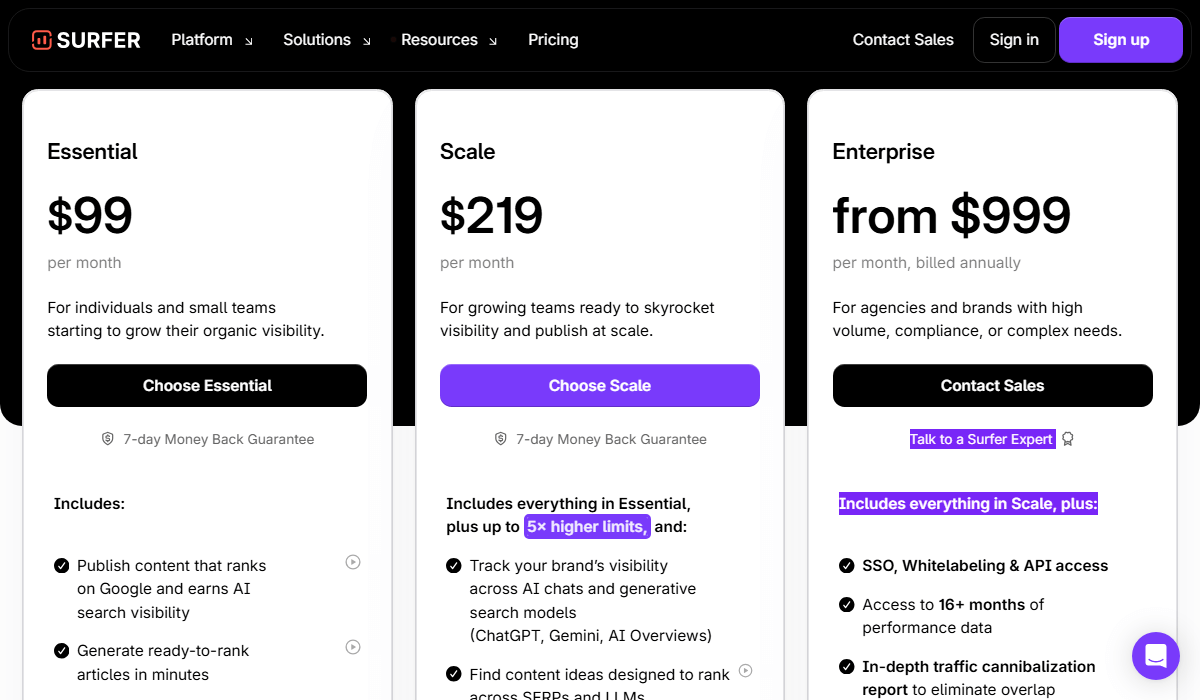The width and height of the screenshot is (1200, 700).
Task: Click icon beside Talk to a Surfer Expert
Action: (1068, 439)
